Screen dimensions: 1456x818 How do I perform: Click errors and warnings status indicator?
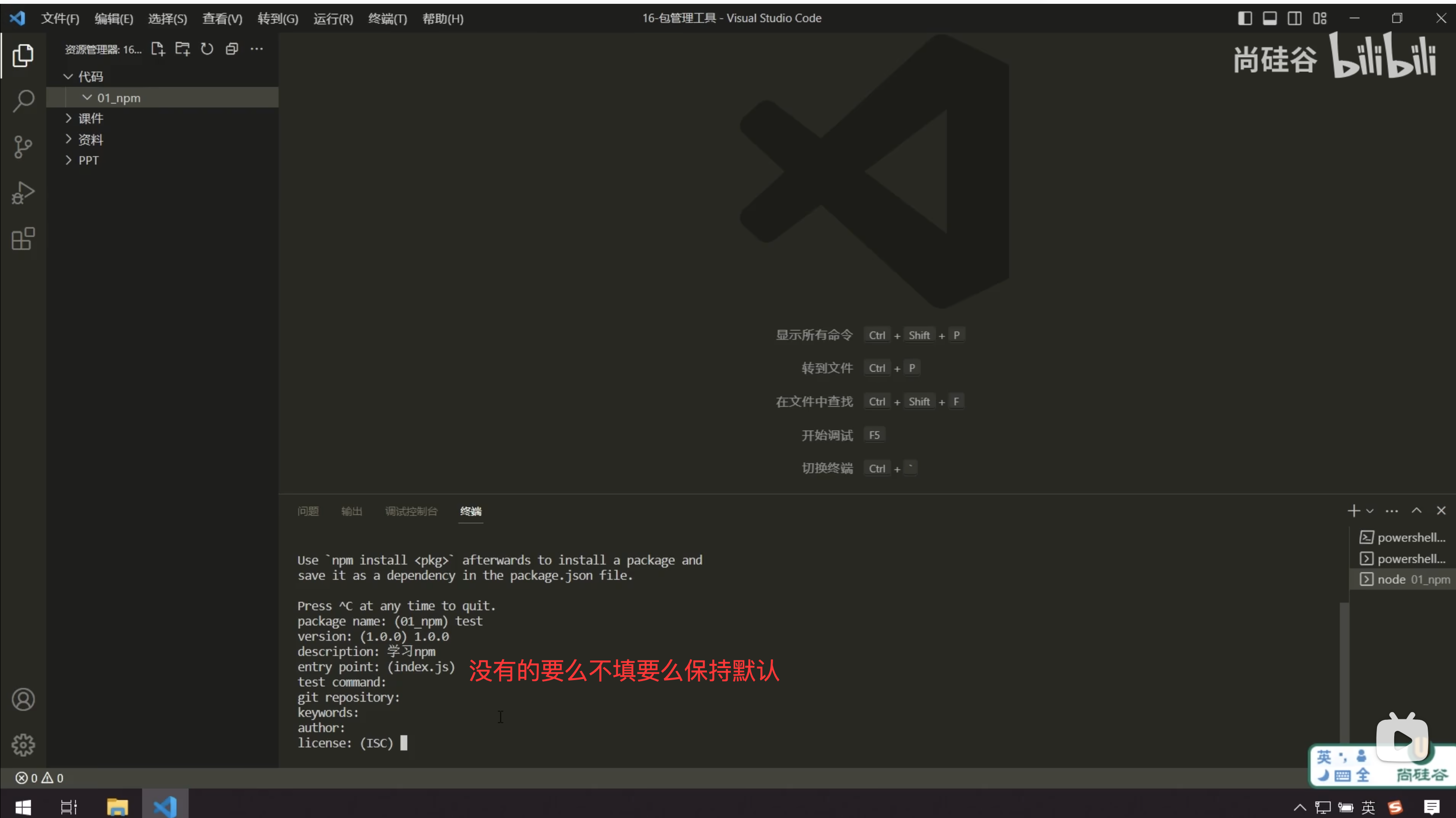(40, 778)
